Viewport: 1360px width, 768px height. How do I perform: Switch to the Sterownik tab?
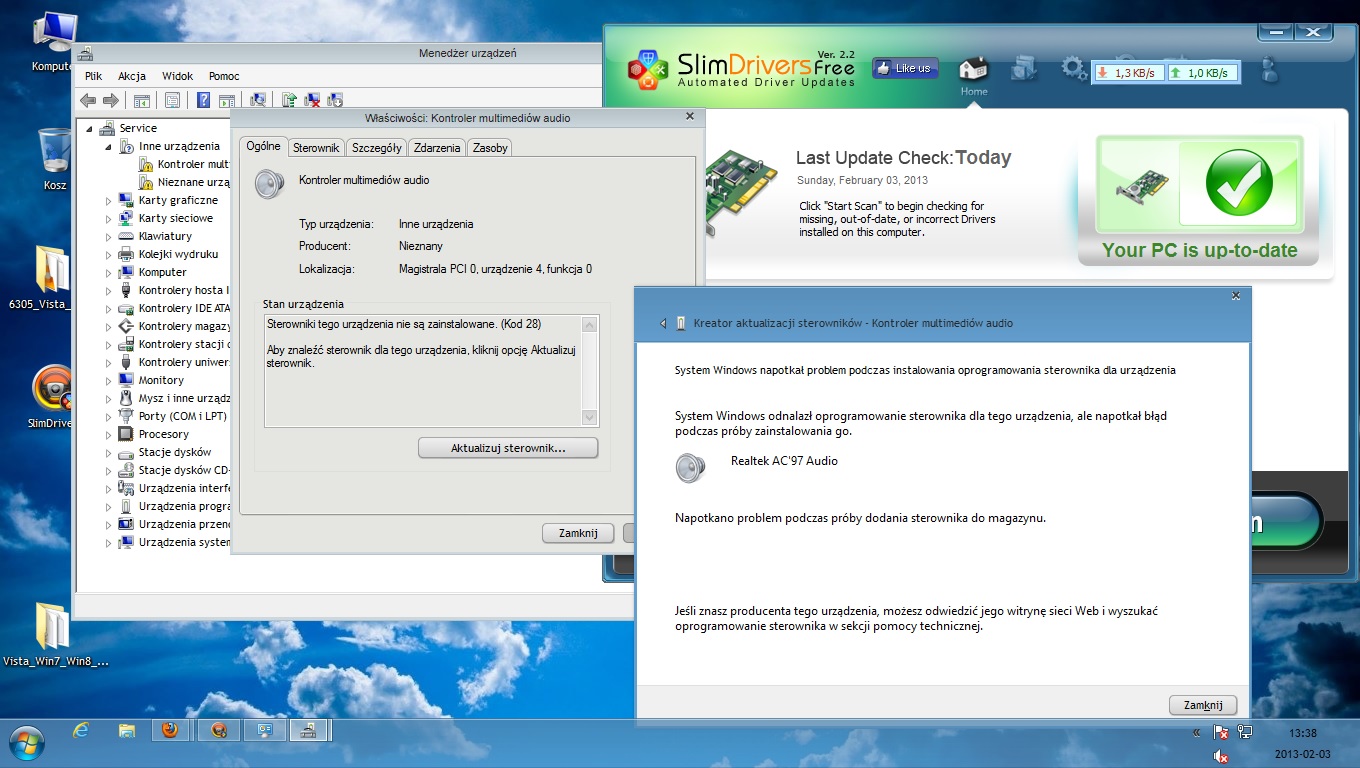pyautogui.click(x=316, y=148)
